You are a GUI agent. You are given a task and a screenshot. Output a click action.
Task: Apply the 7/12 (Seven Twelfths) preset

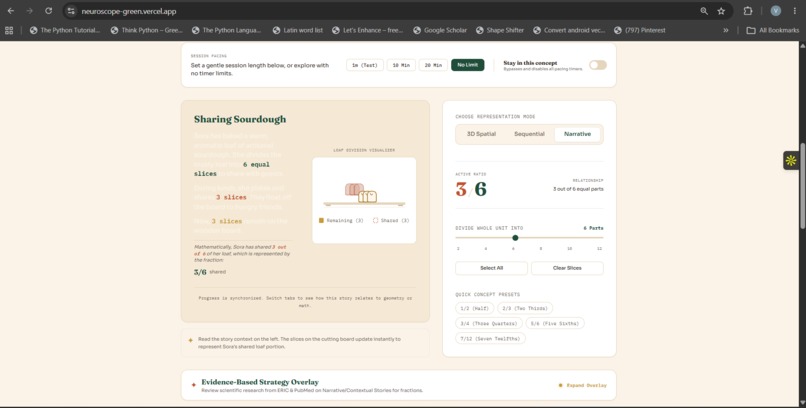(x=490, y=339)
